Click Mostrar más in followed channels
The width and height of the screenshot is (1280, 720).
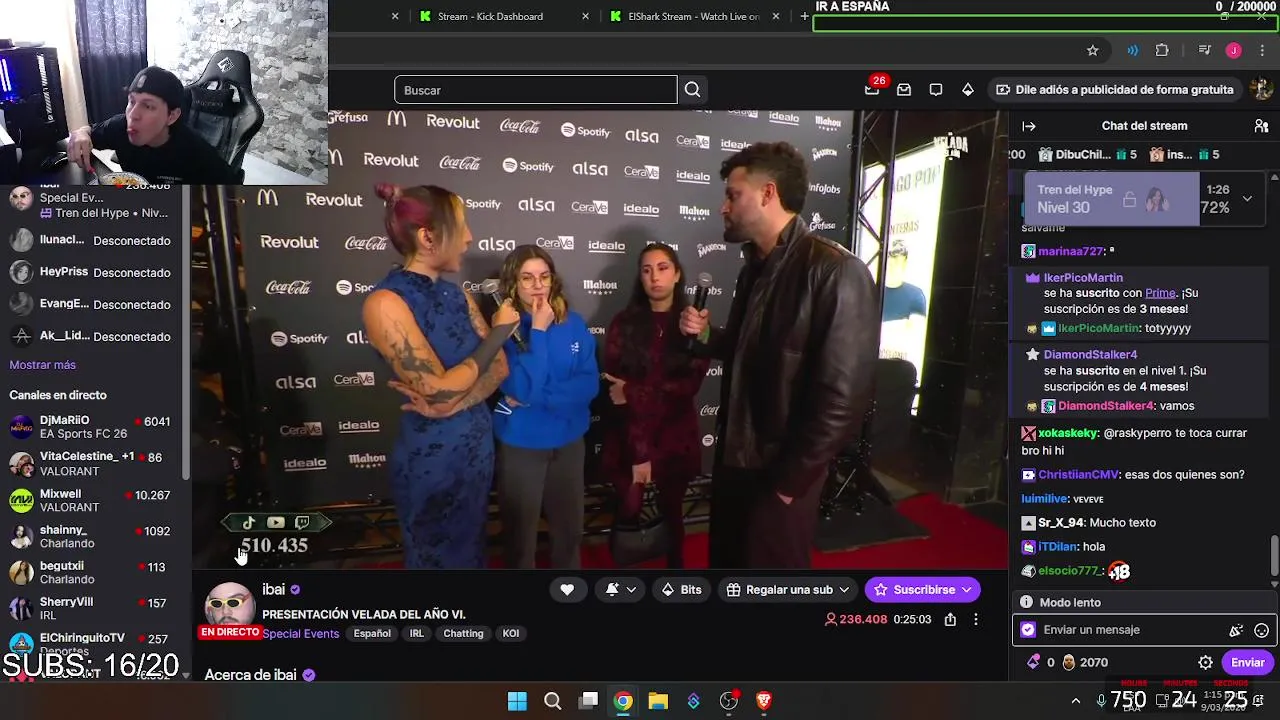pyautogui.click(x=42, y=365)
